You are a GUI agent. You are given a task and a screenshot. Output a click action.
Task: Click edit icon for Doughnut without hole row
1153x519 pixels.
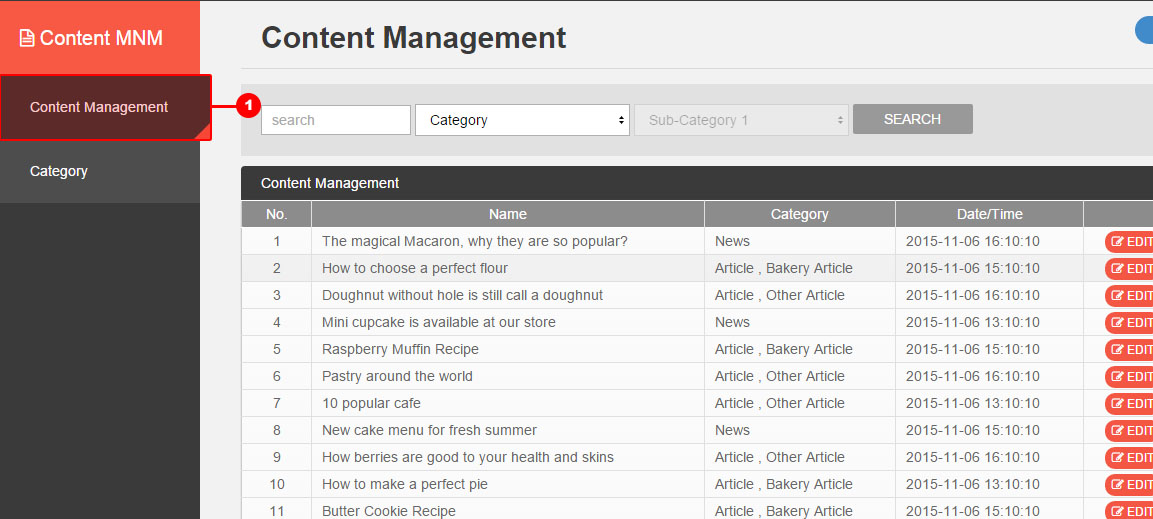1118,296
